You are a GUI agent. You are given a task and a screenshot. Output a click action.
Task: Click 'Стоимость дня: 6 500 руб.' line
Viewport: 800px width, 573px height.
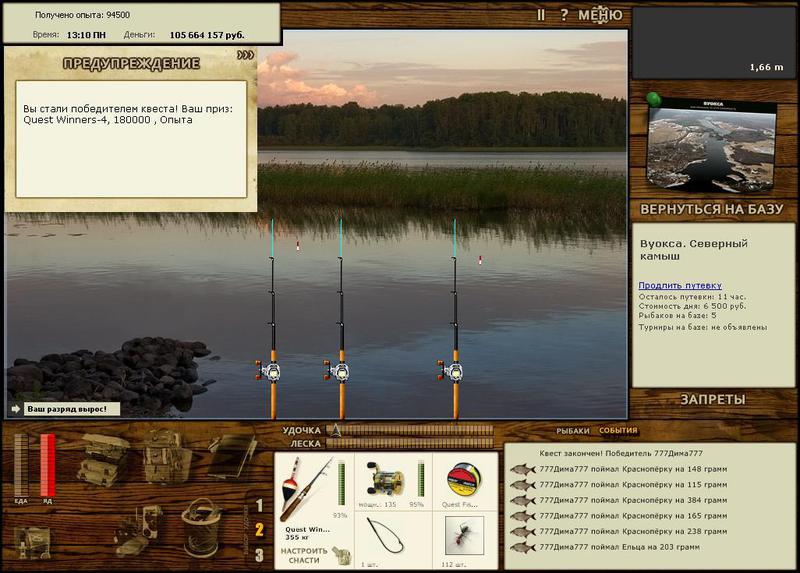point(692,306)
